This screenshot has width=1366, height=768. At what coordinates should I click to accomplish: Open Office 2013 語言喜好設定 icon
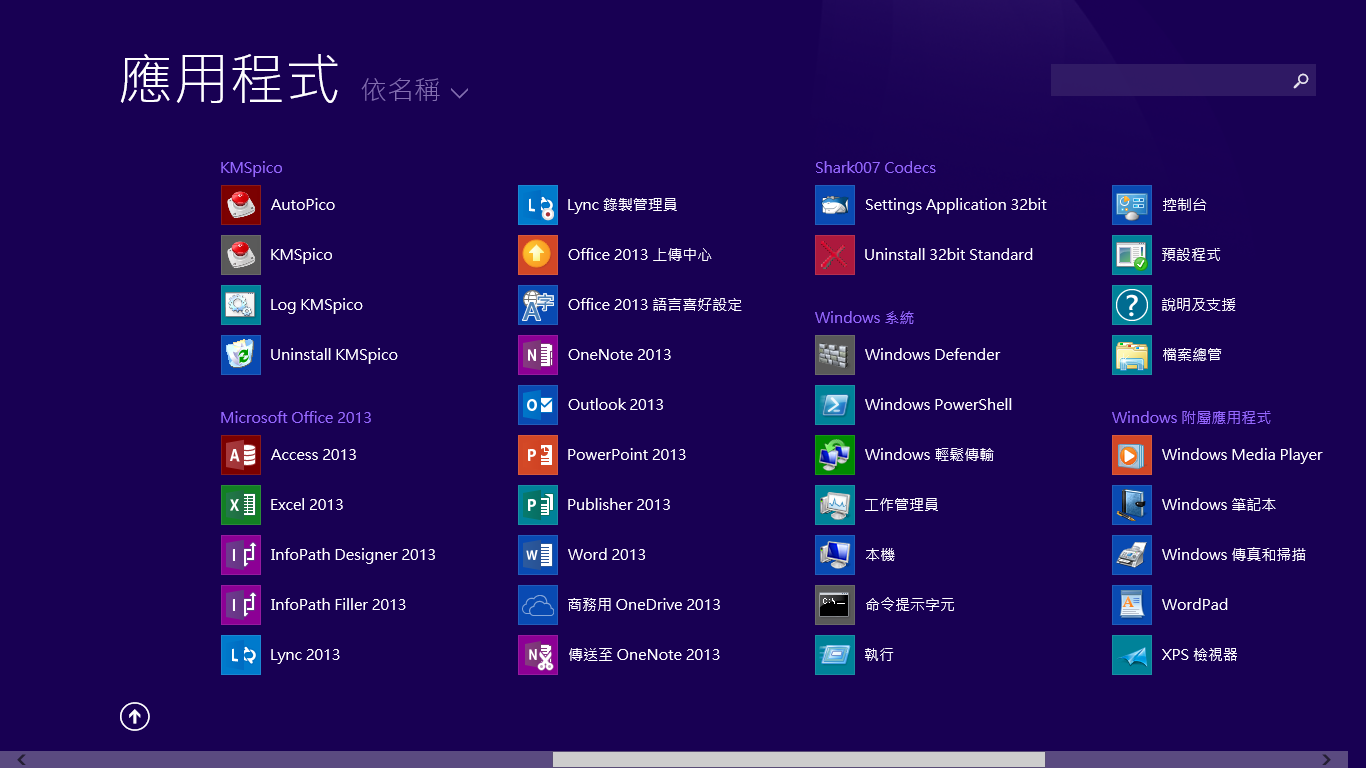[x=538, y=305]
